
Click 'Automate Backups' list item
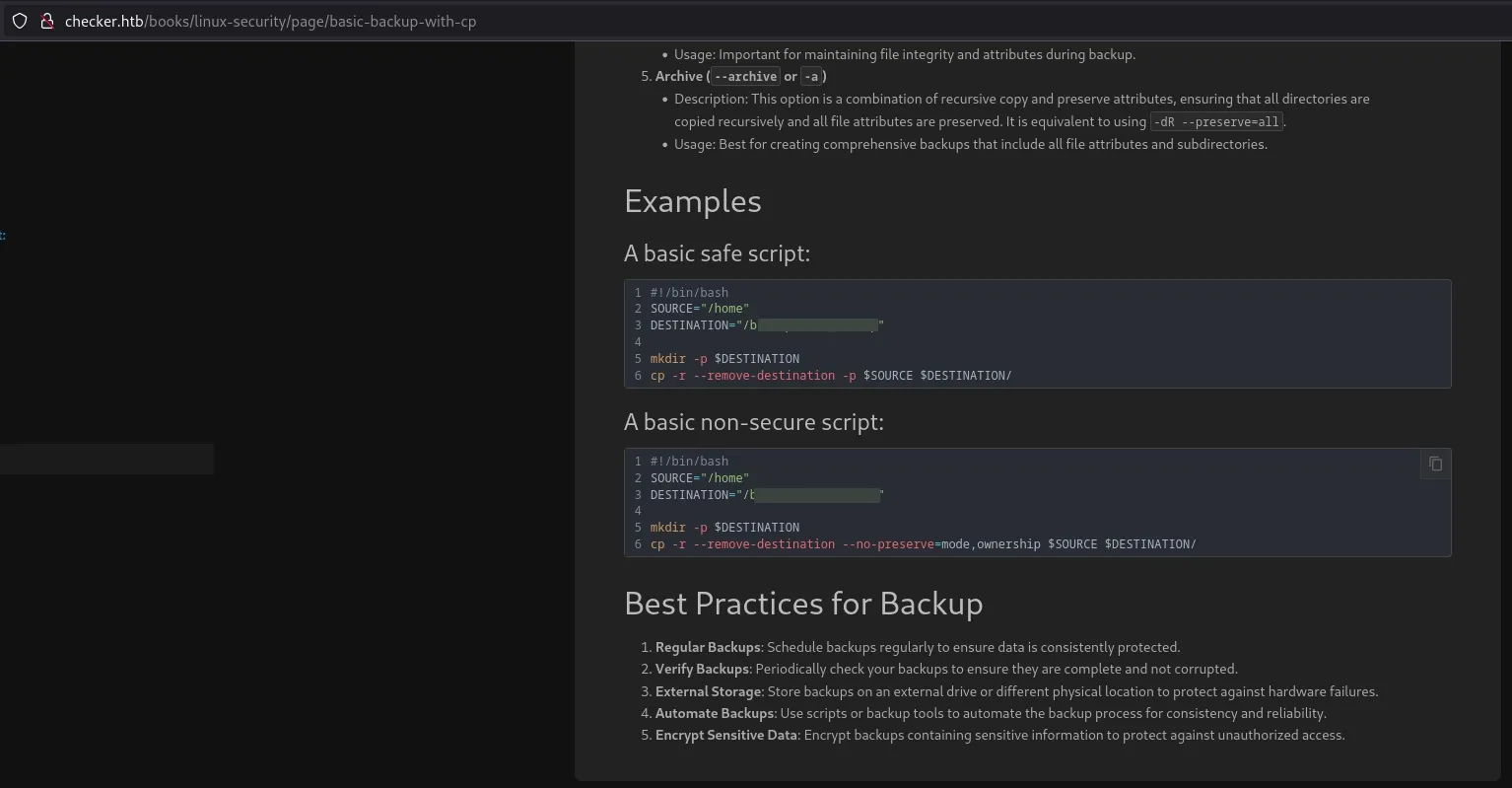pyautogui.click(x=991, y=713)
